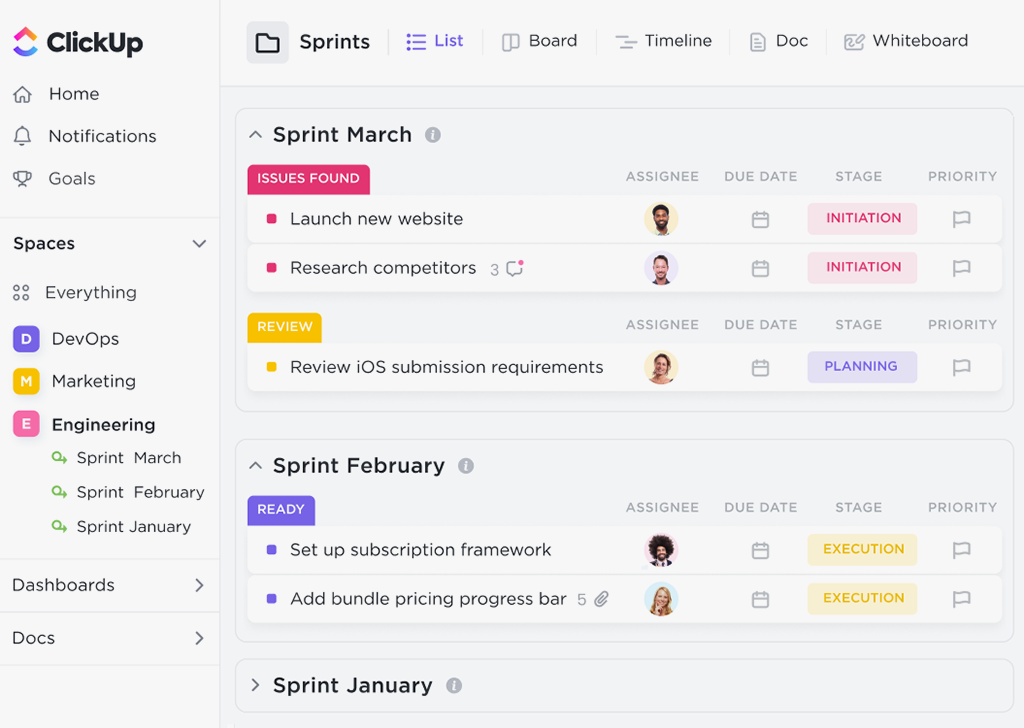Screen dimensions: 1024x728
Task: Click assignee avatar for Launch new website
Action: click(x=661, y=219)
